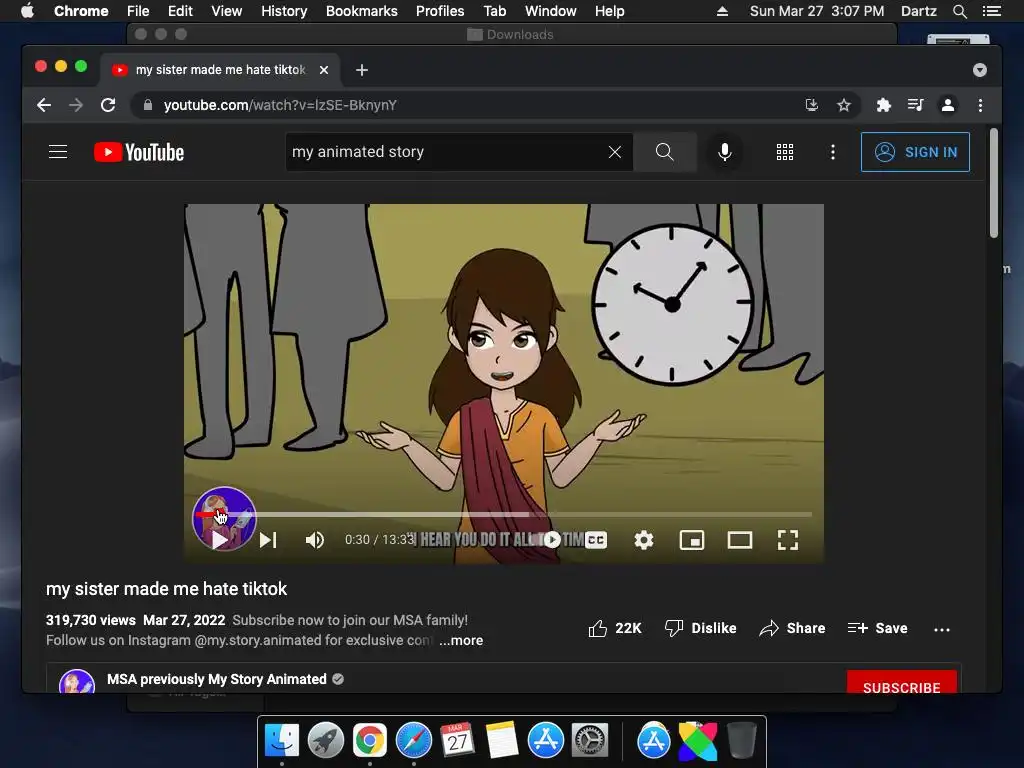Screen dimensions: 1024x768
Task: Enable miniplayer mode
Action: 692,540
